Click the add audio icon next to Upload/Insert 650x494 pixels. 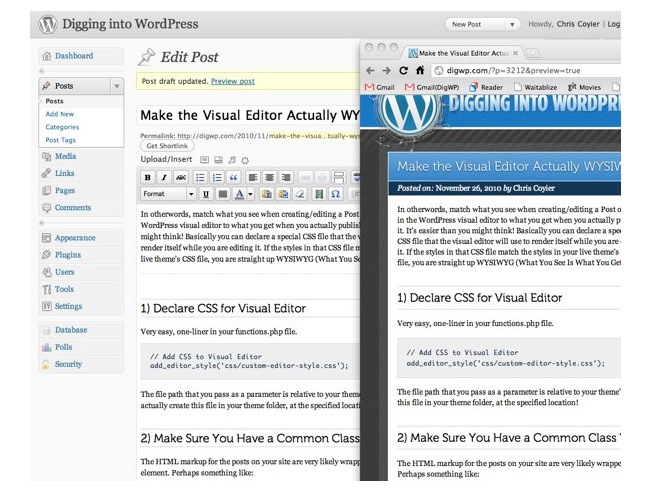click(231, 159)
